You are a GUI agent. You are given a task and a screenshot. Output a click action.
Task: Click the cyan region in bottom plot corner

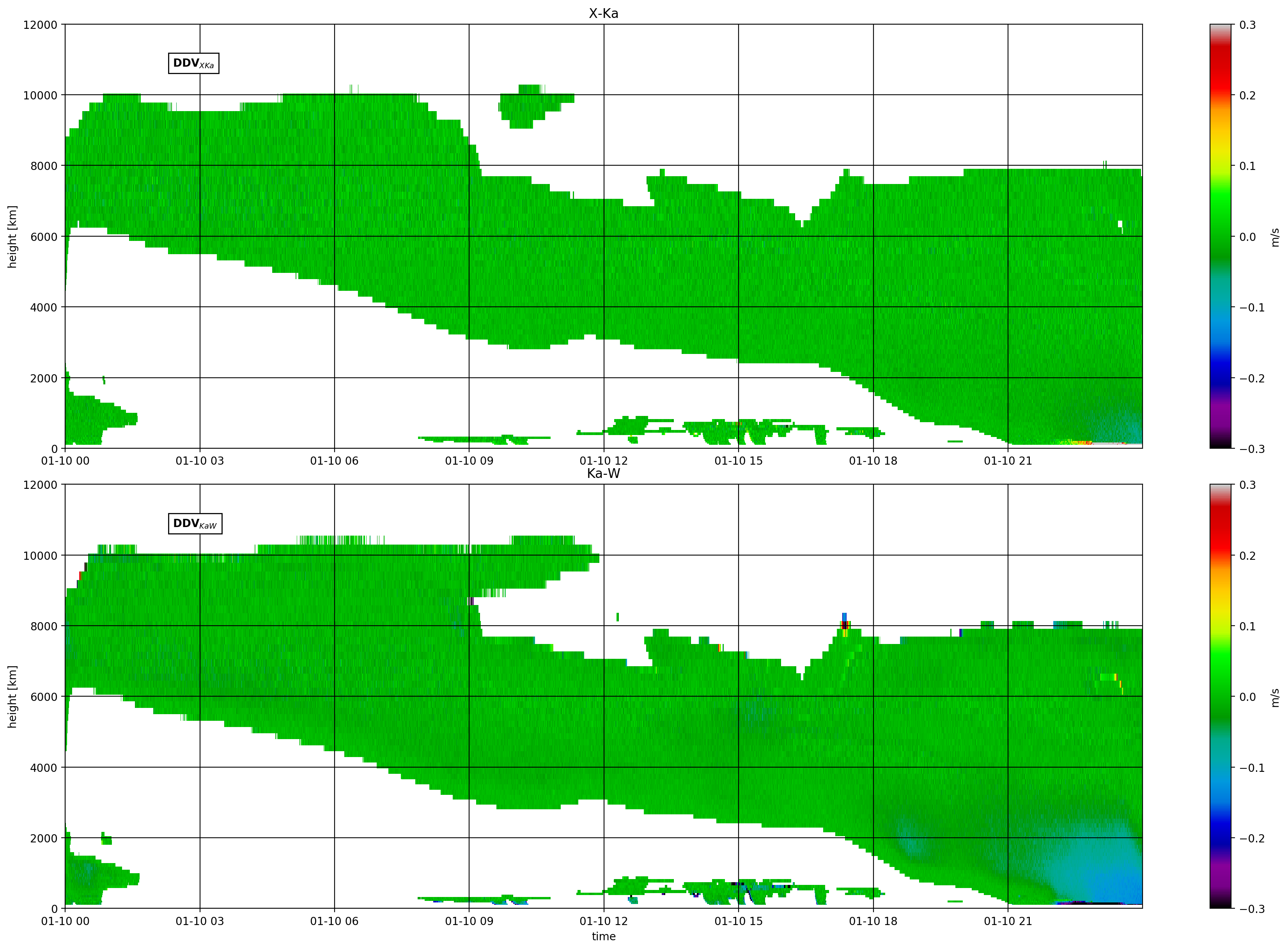point(1104,863)
